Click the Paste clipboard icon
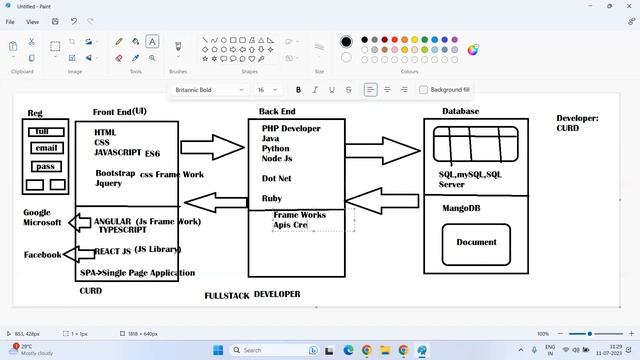The height and width of the screenshot is (360, 640). (x=13, y=46)
